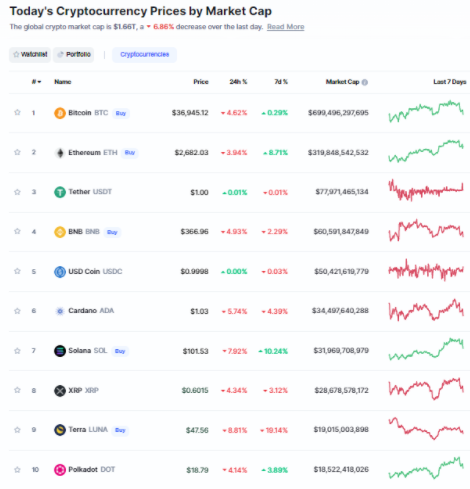Select the Cryptocurrencies filter pill
470x489 pixels.
[144, 55]
